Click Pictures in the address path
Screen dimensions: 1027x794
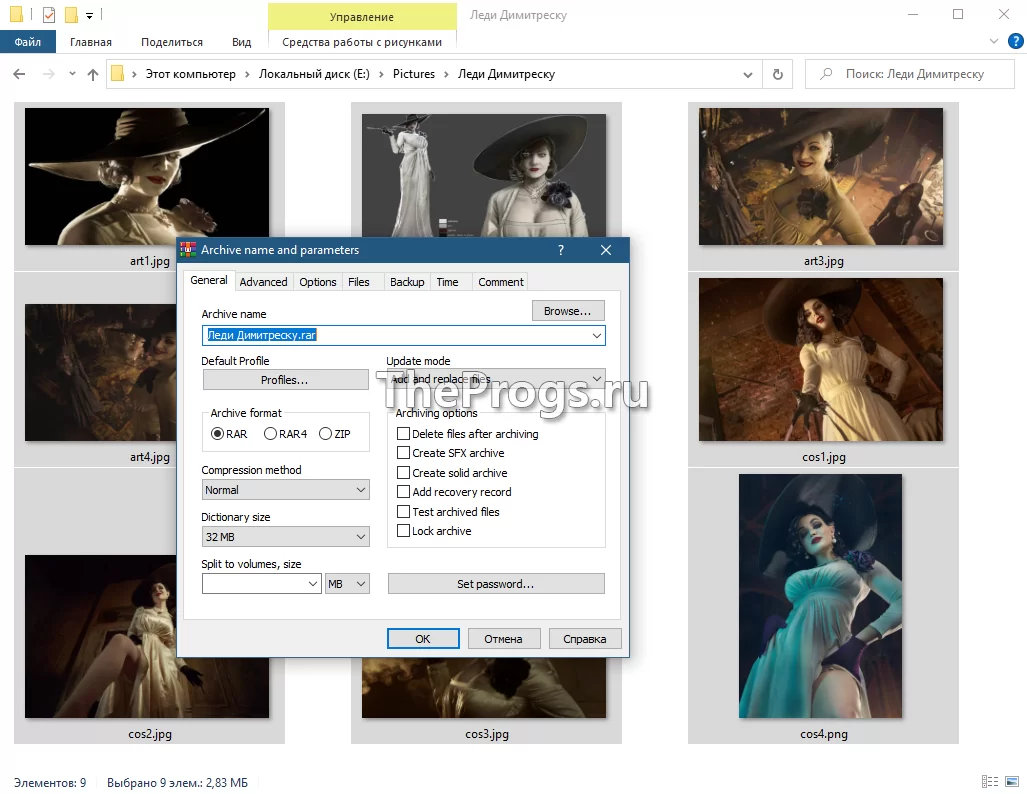click(413, 74)
